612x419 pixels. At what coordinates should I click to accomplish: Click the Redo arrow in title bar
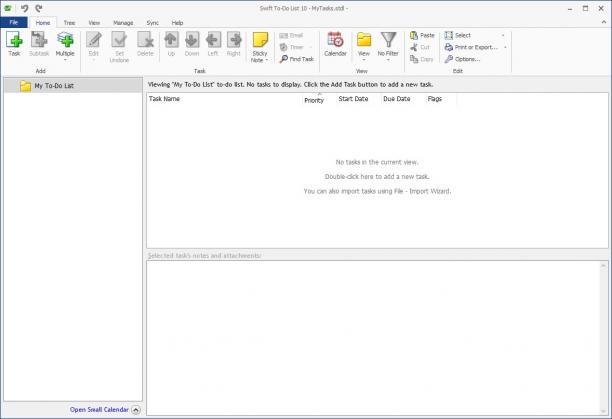[39, 8]
